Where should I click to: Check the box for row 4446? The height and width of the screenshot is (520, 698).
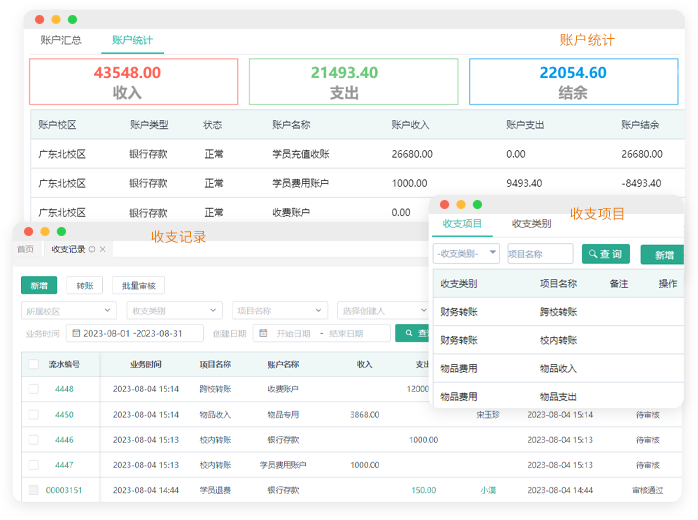[x=33, y=440]
